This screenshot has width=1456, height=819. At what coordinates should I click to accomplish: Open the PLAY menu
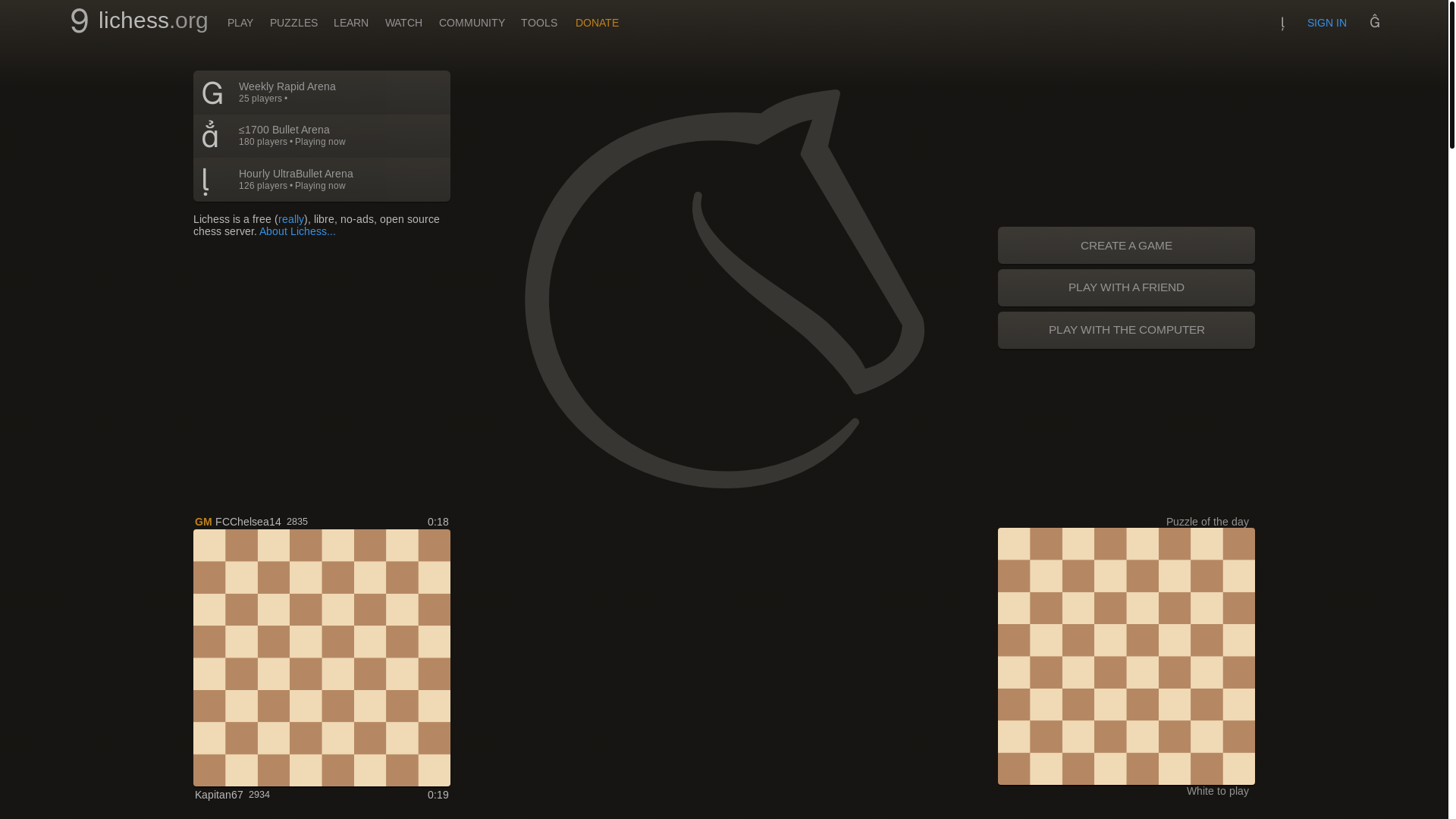[240, 23]
